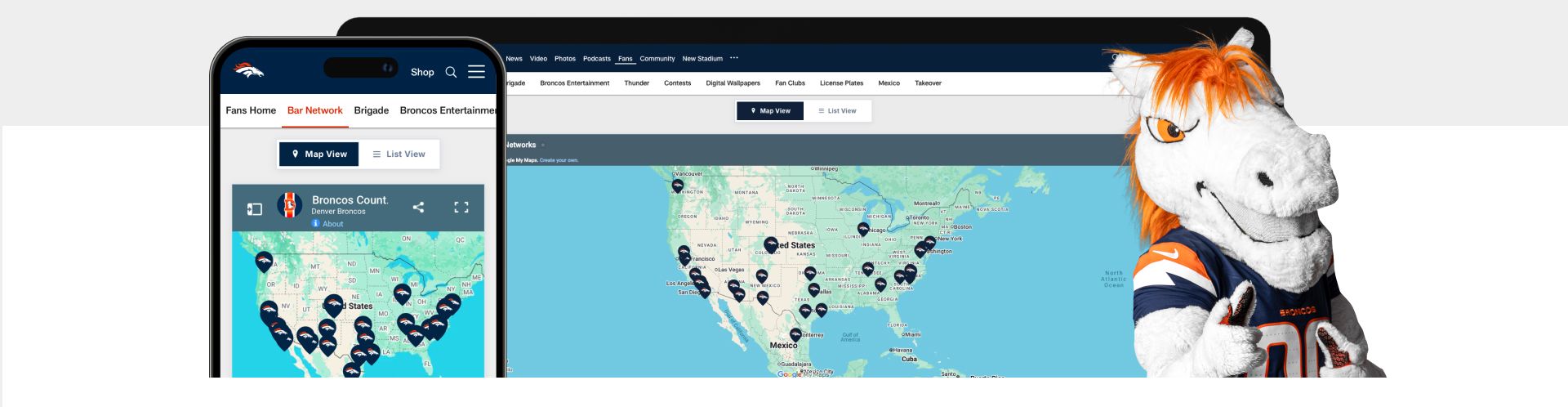Expand phone map to fullscreen
Image resolution: width=1568 pixels, height=407 pixels.
click(461, 207)
